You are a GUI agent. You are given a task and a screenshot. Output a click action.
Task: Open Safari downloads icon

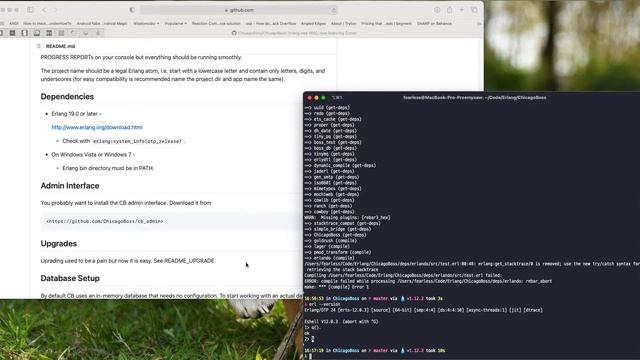click(437, 10)
